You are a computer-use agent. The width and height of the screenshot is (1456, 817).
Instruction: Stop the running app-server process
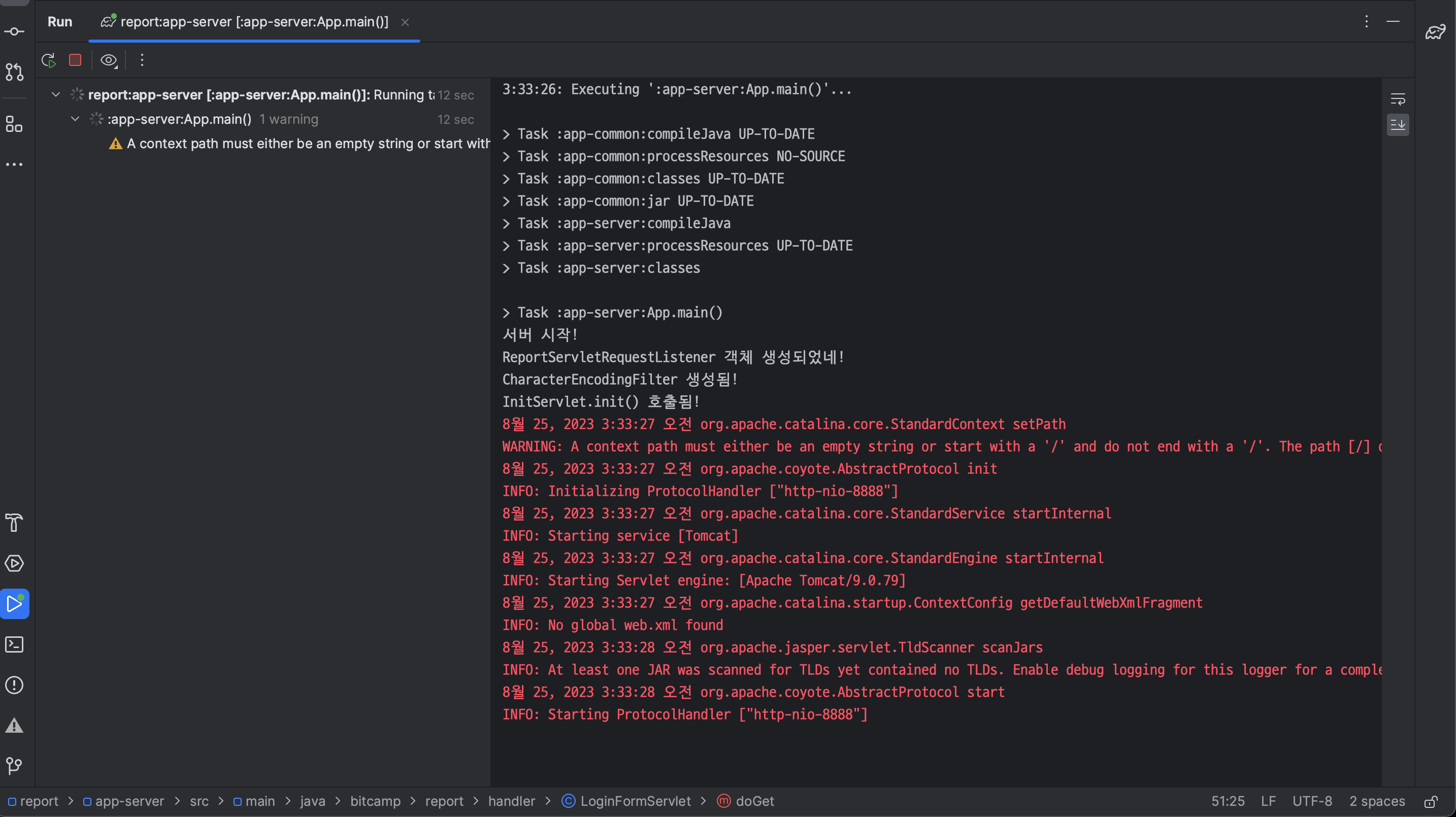[75, 60]
